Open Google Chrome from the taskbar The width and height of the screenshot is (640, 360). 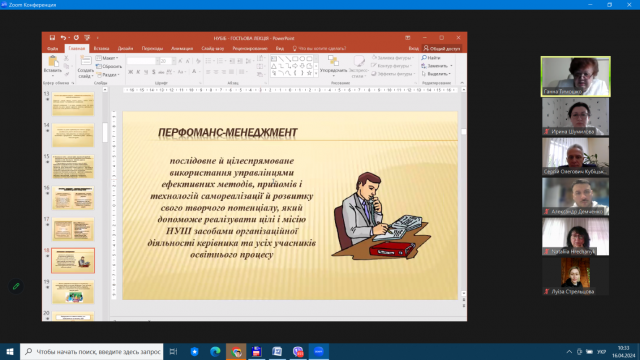tap(236, 351)
